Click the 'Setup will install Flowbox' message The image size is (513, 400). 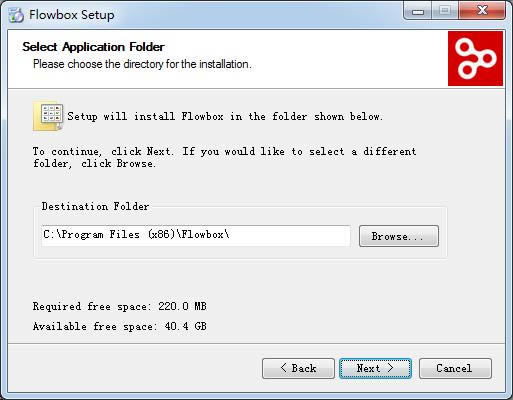click(x=225, y=116)
